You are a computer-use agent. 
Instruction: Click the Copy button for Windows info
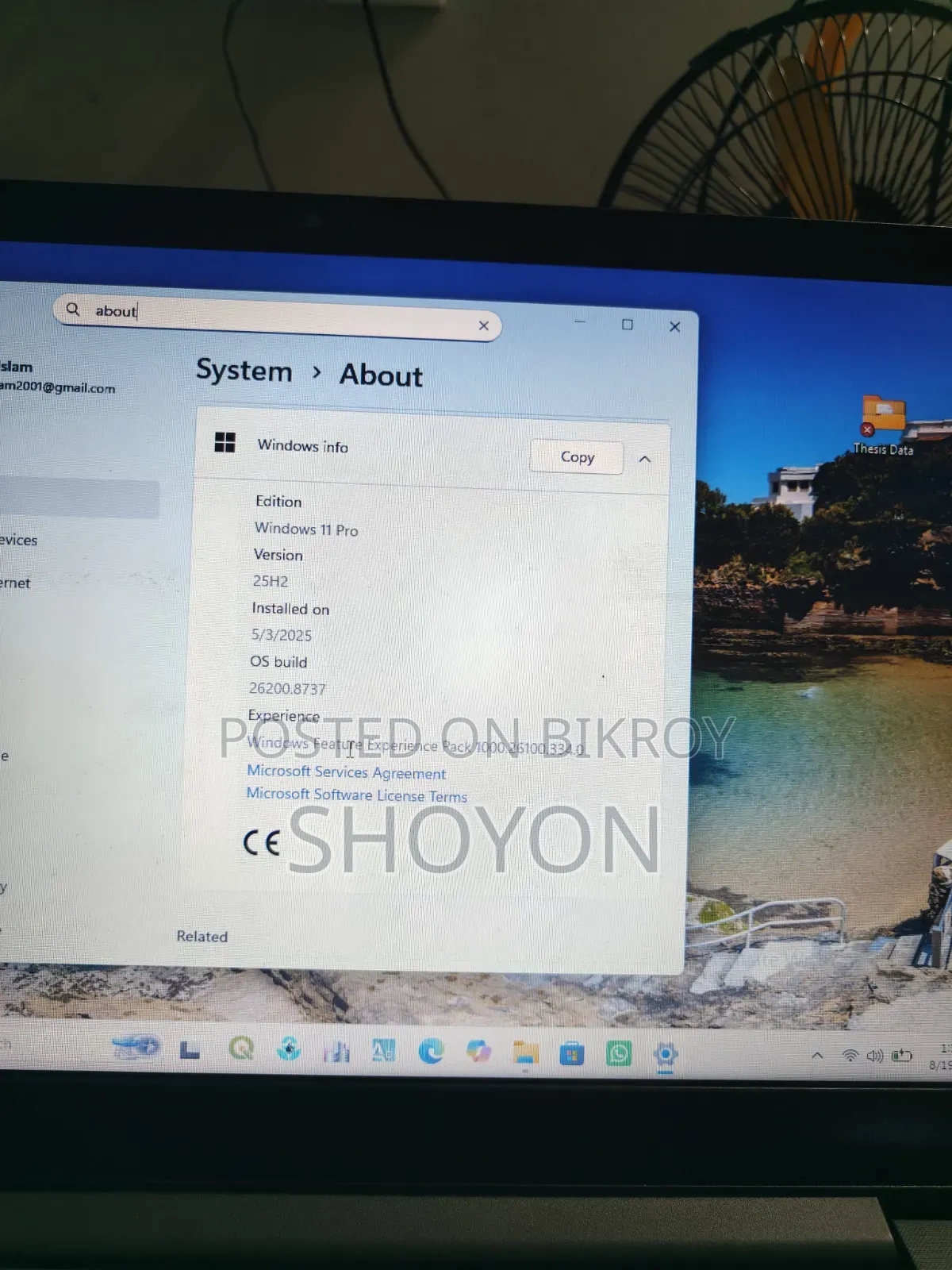click(577, 456)
